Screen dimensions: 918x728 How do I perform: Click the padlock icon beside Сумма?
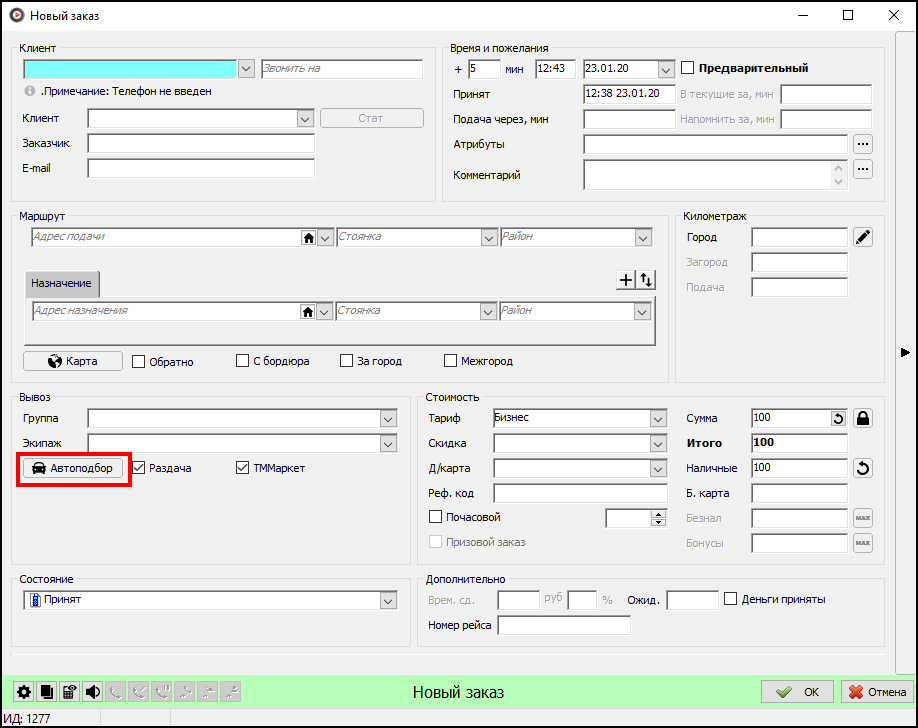pyautogui.click(x=863, y=418)
